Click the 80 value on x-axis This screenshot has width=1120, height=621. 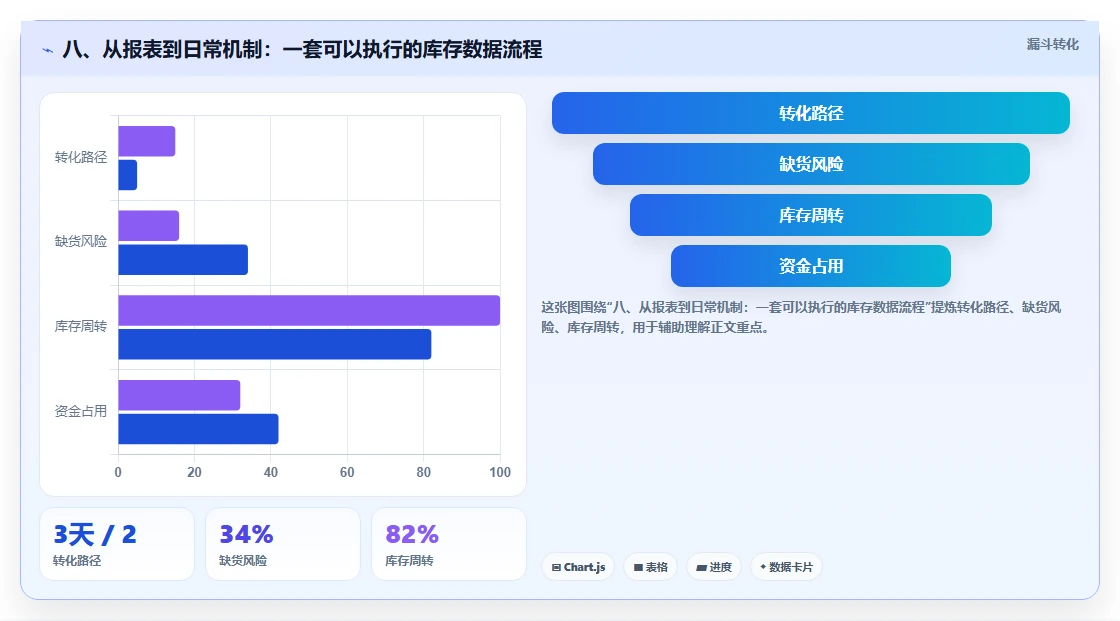coord(424,472)
